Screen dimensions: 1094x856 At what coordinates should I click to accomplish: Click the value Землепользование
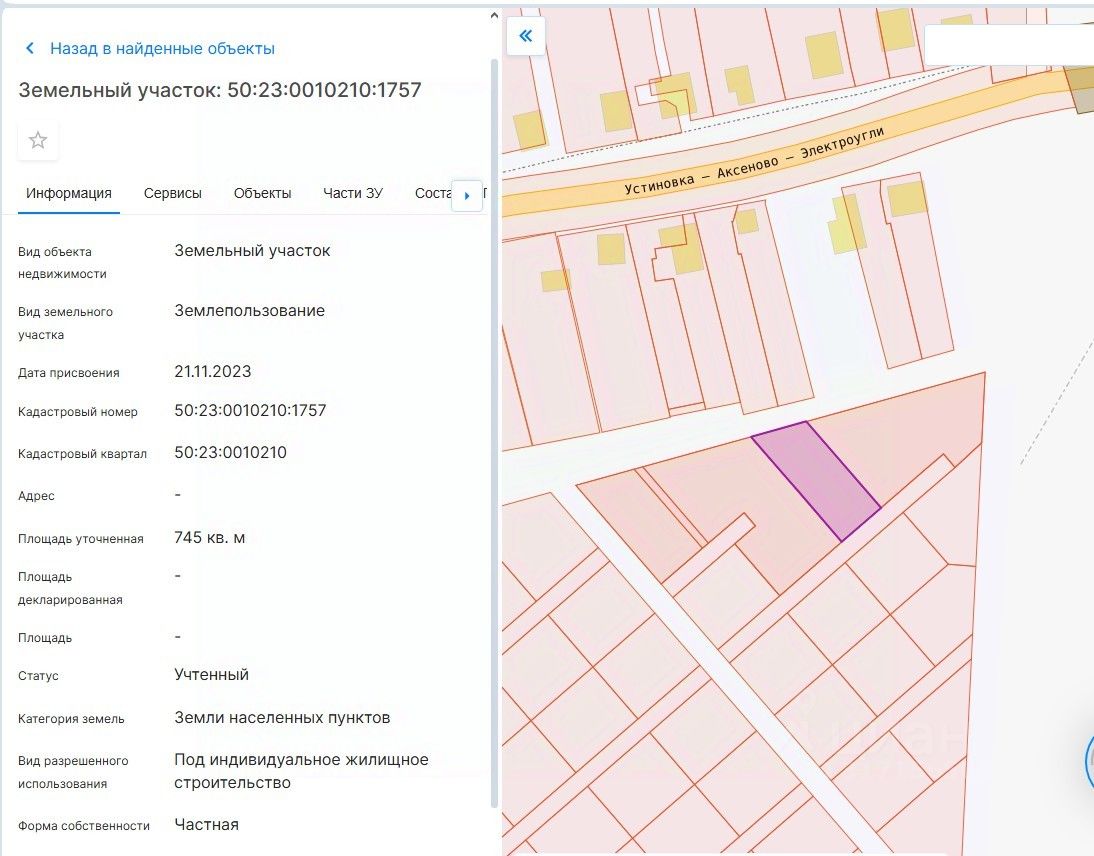point(249,310)
